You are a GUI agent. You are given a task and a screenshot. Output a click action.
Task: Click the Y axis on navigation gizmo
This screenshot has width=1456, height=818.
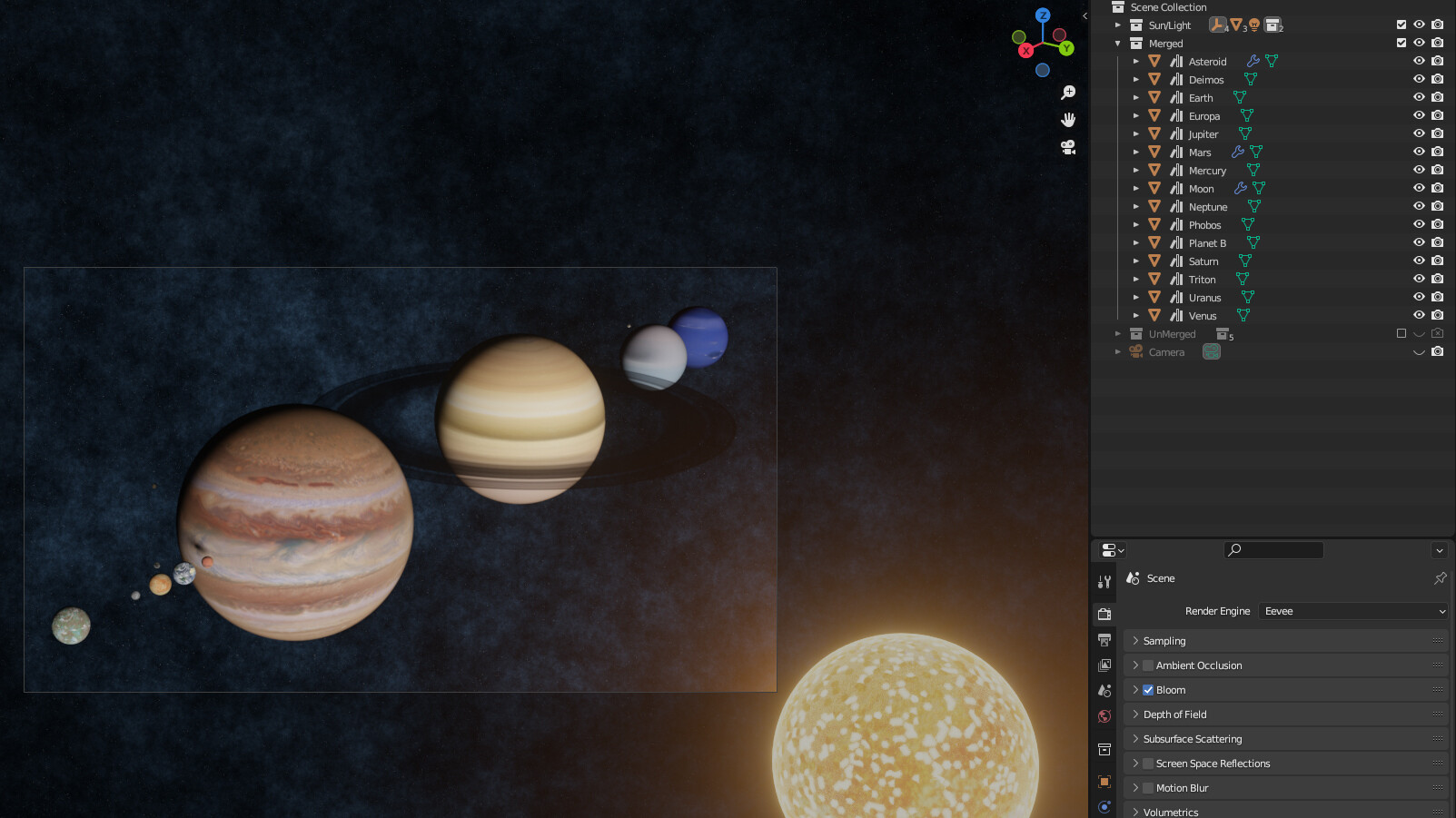1066,48
